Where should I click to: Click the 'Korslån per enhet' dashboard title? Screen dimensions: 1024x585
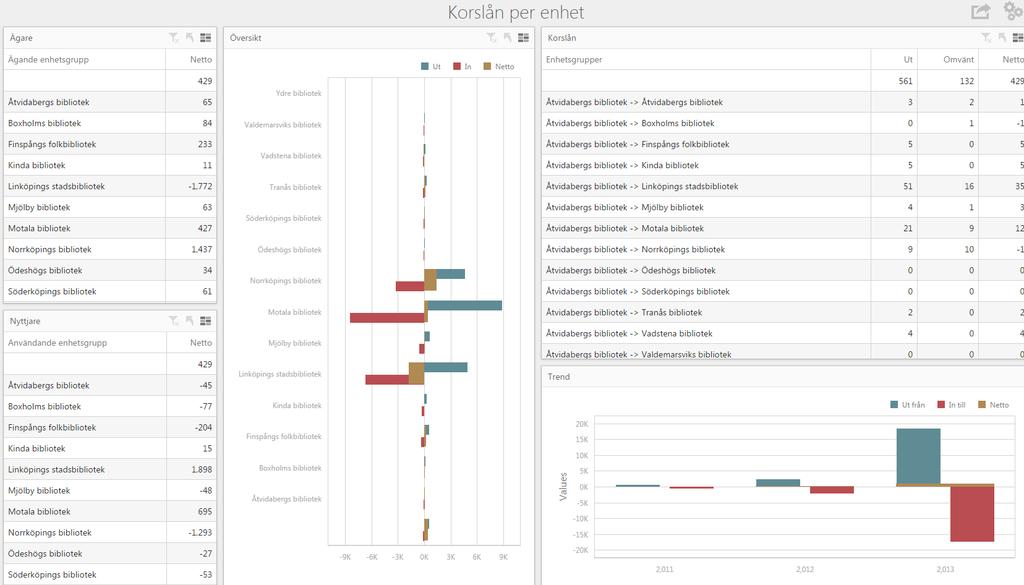(516, 12)
